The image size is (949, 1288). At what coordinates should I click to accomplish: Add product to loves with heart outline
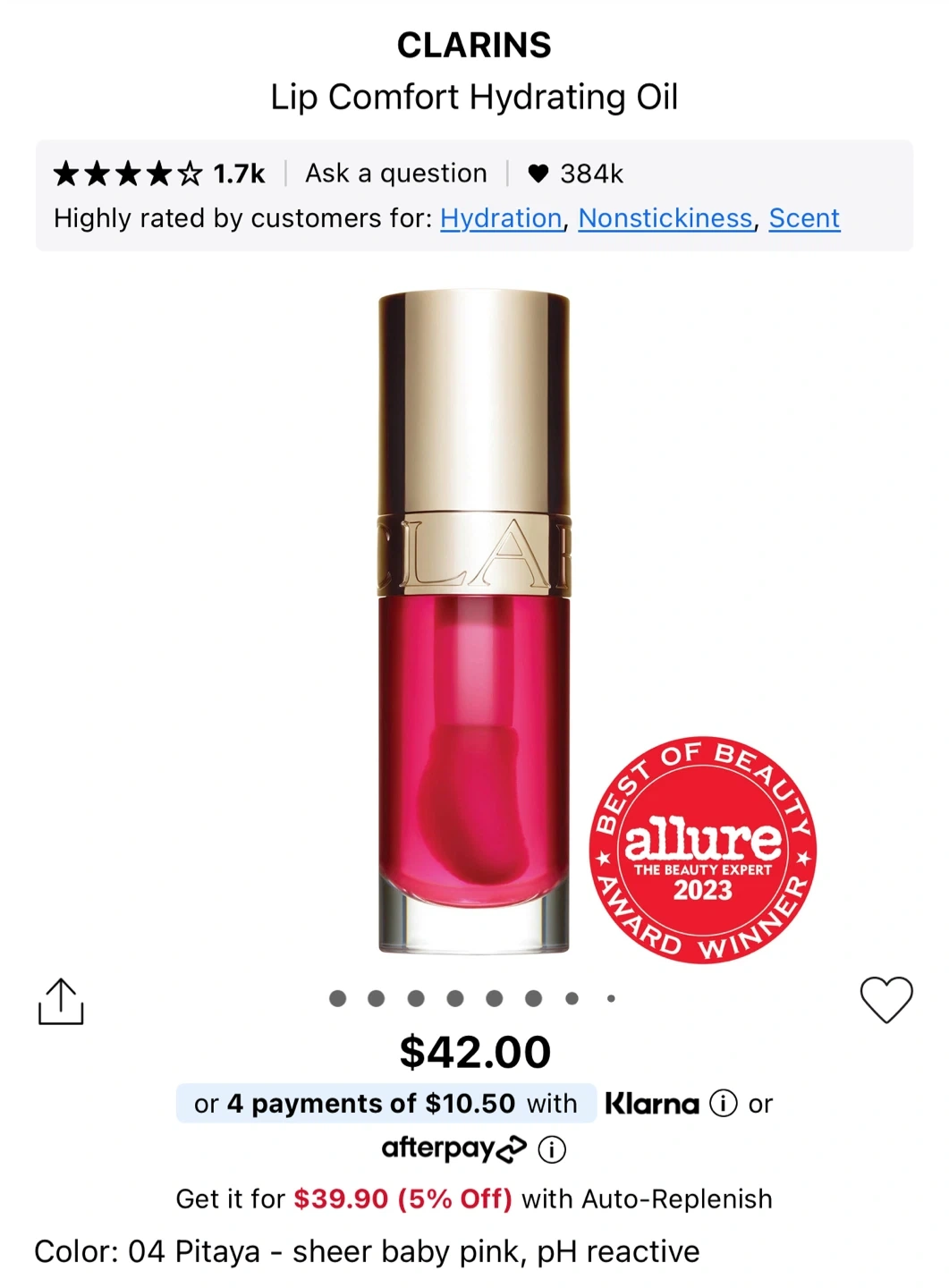886,999
